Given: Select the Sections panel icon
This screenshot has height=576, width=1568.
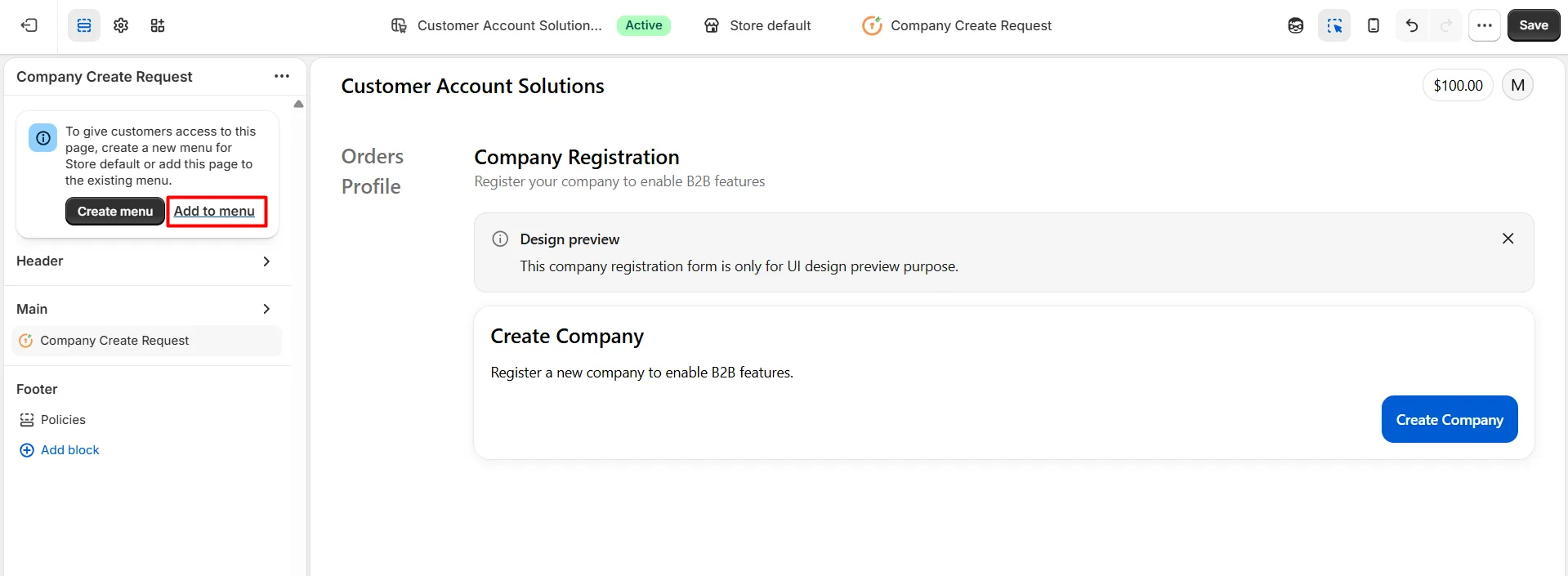Looking at the screenshot, I should (84, 25).
